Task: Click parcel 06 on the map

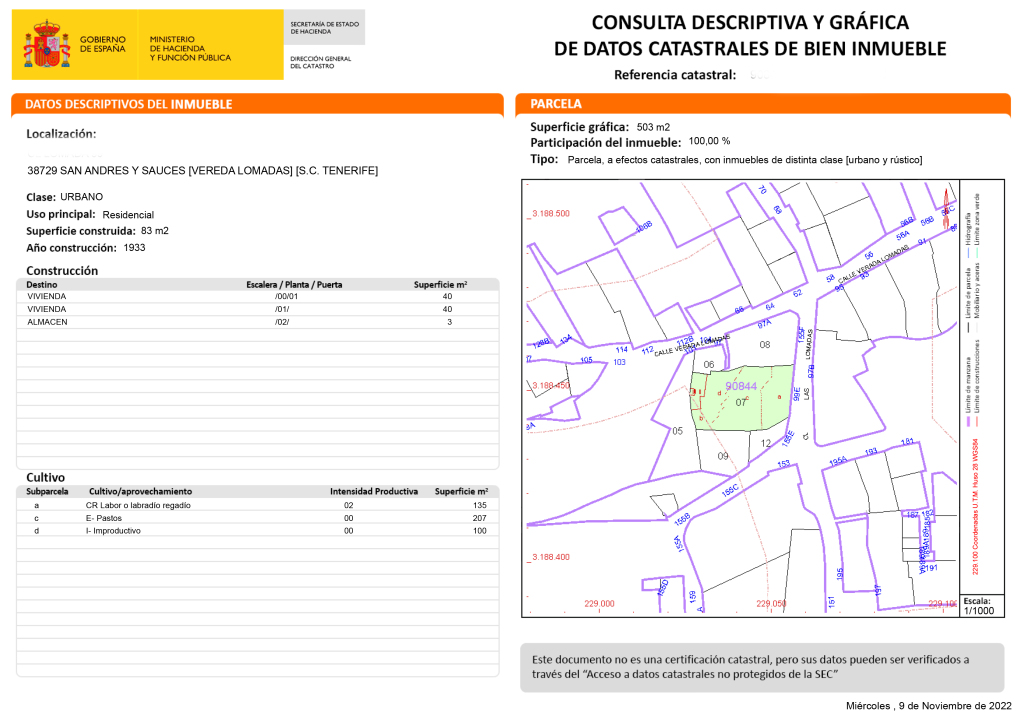Action: click(709, 364)
